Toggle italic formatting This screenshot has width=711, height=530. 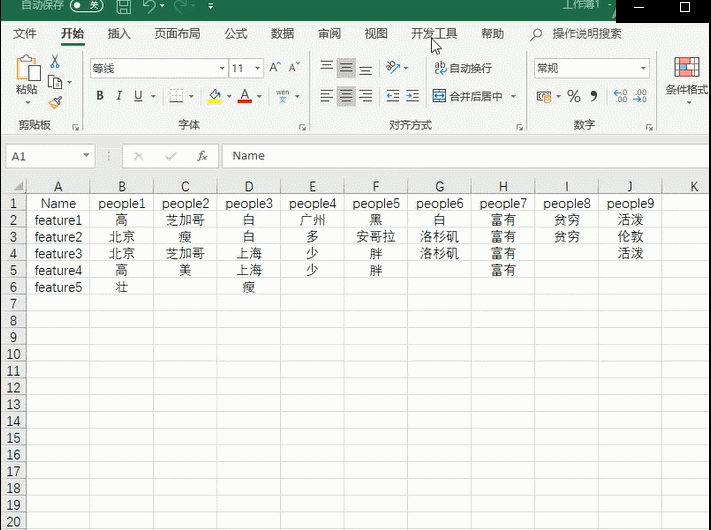(x=119, y=96)
